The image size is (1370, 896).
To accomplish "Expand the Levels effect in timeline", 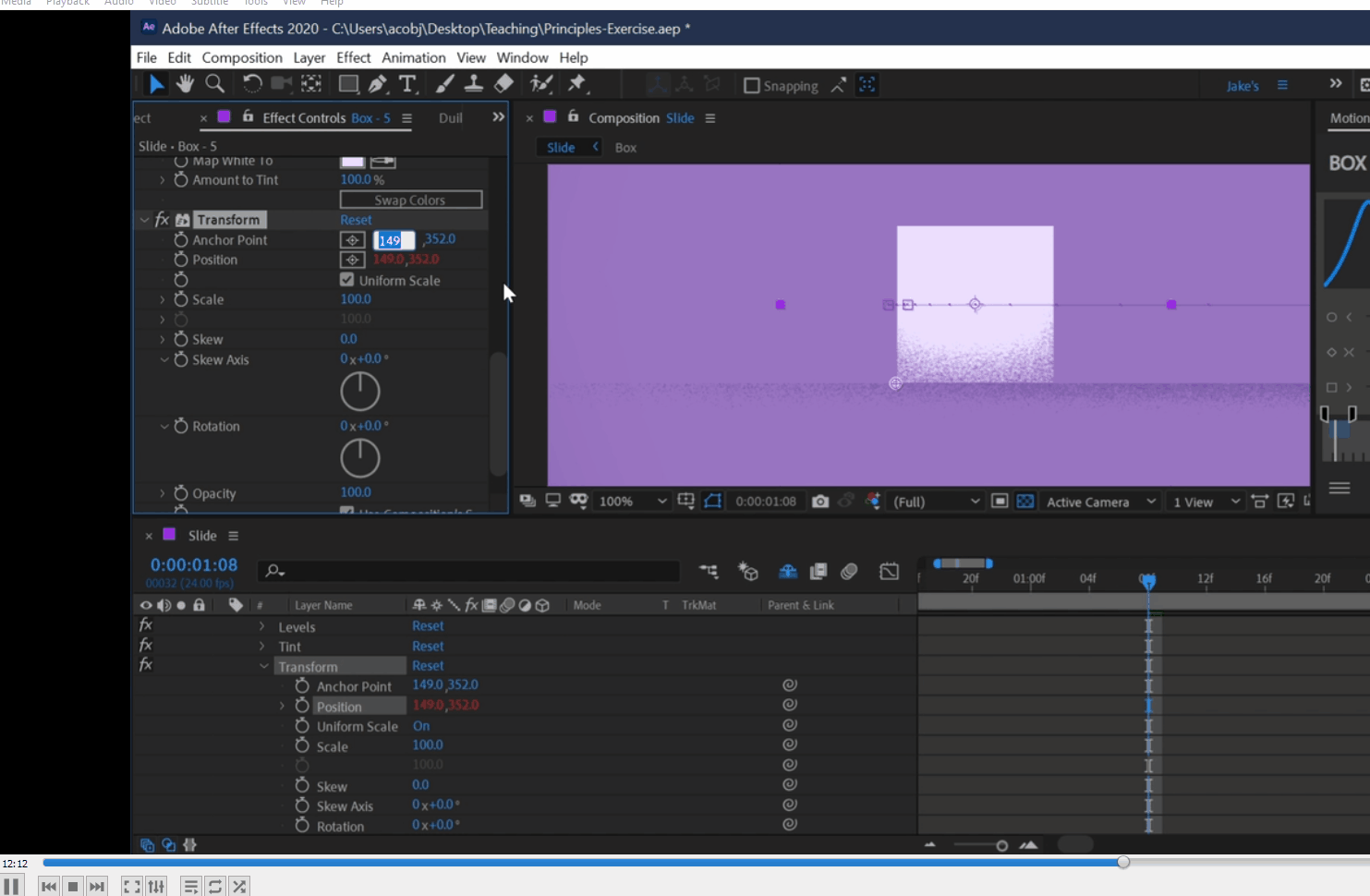I will 262,626.
